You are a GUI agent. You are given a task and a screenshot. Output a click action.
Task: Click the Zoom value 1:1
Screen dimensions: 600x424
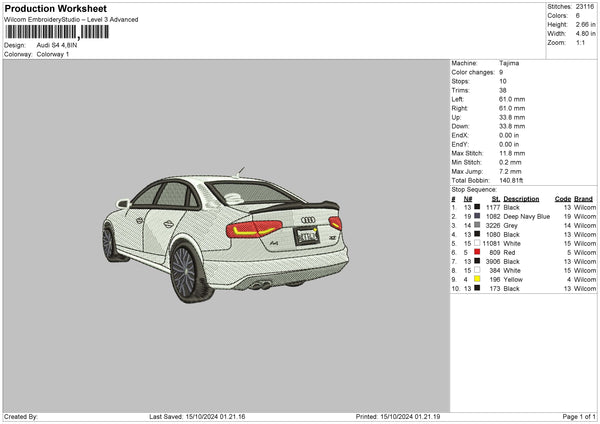pos(580,42)
